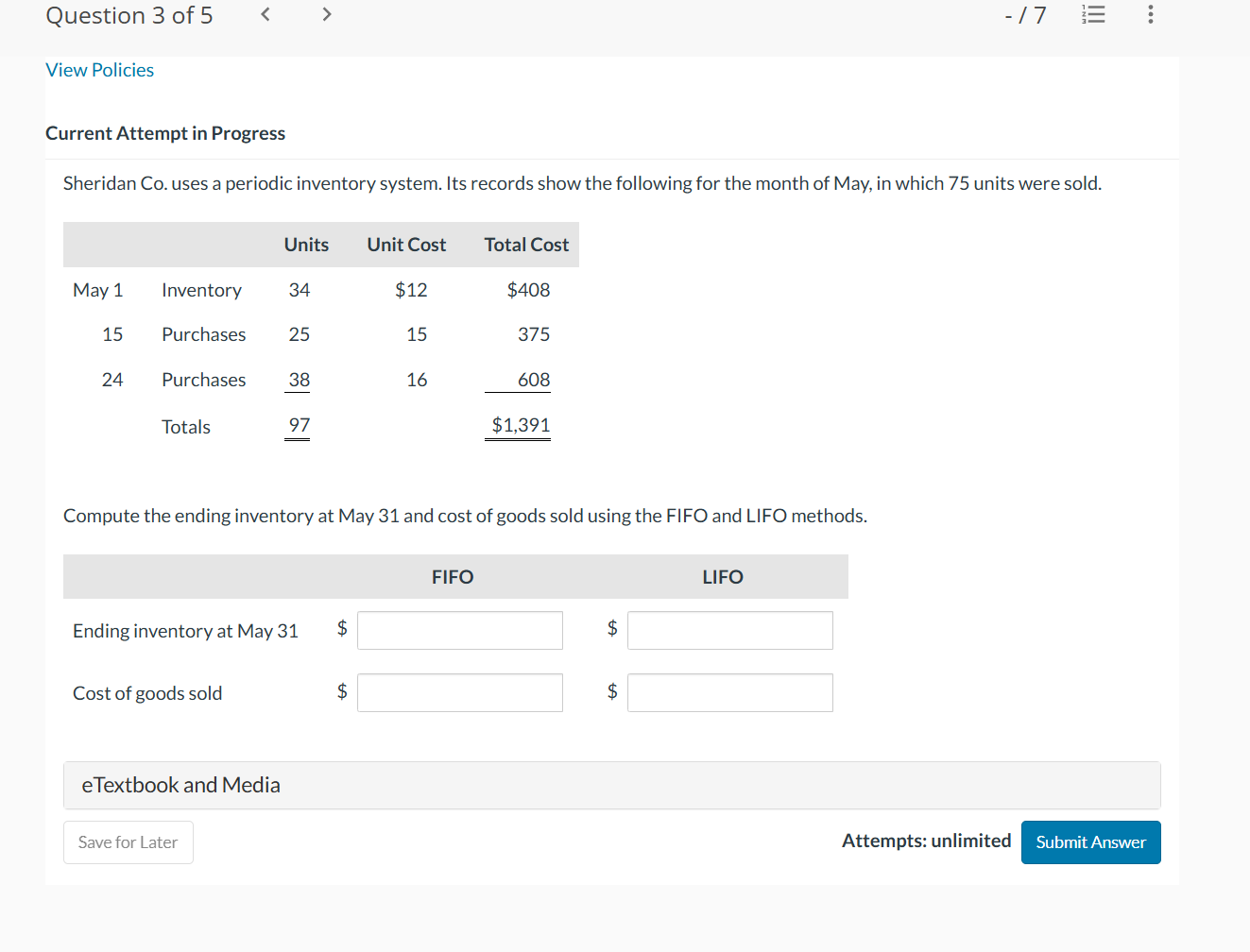Select the total units value 97
The width and height of the screenshot is (1250, 952).
(300, 425)
